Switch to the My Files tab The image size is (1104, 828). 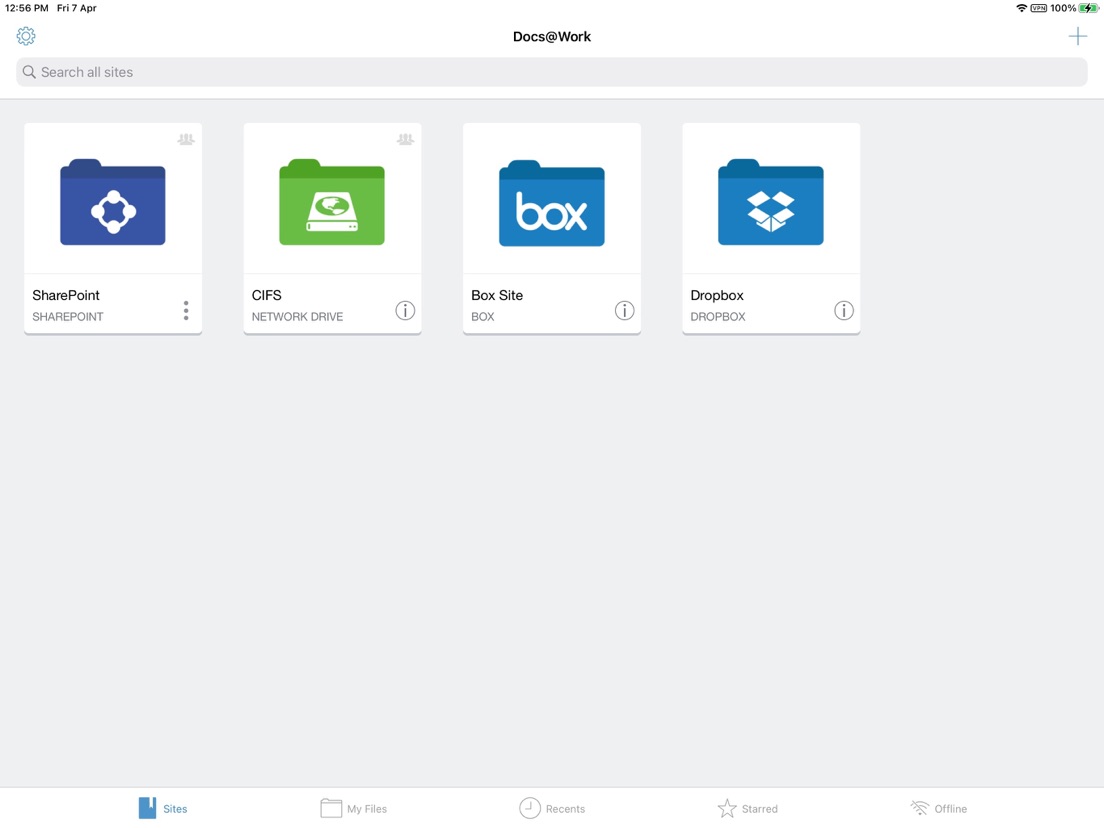coord(353,808)
